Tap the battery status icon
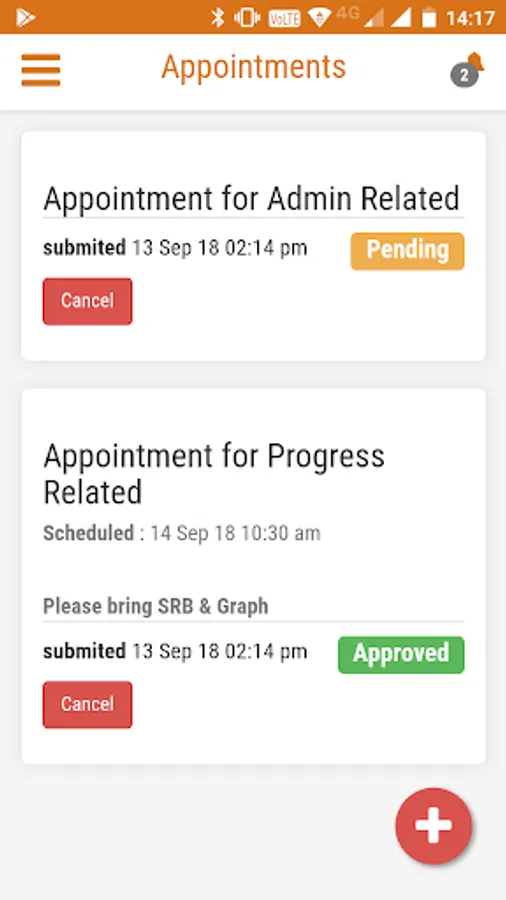Viewport: 506px width, 900px height. 429,18
